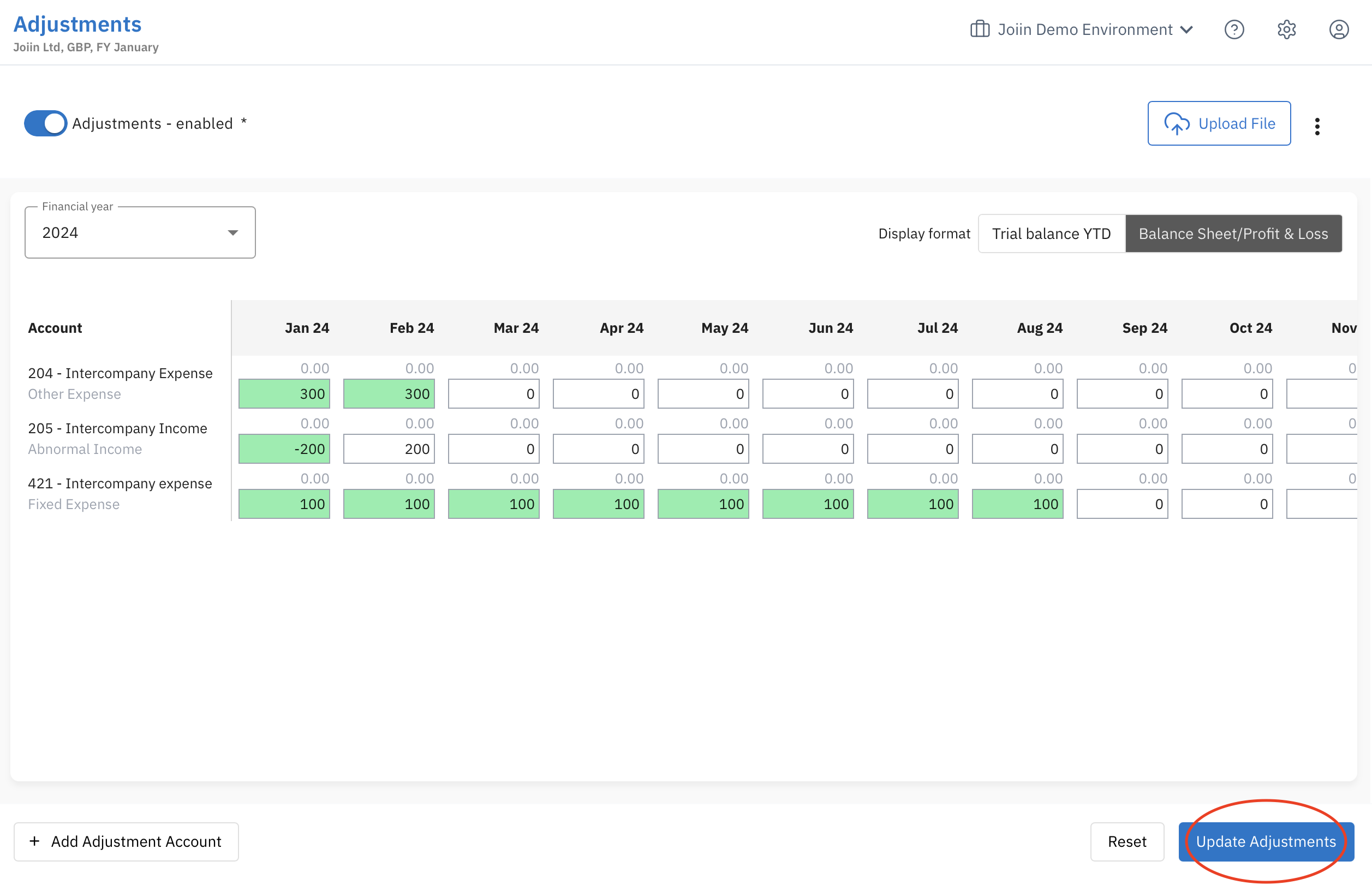Click Jan 24 cell for 204 Intercompany Expense

pyautogui.click(x=284, y=393)
